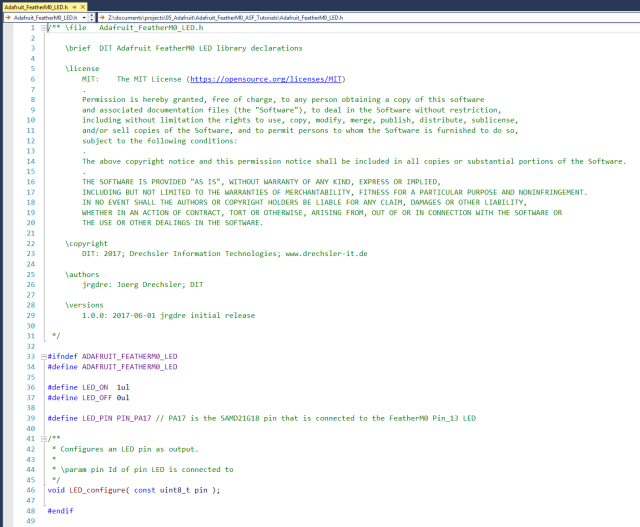Viewport: 640px width, 527px height.
Task: Click the 'const uint8_t pin' parameter
Action: 171,490
